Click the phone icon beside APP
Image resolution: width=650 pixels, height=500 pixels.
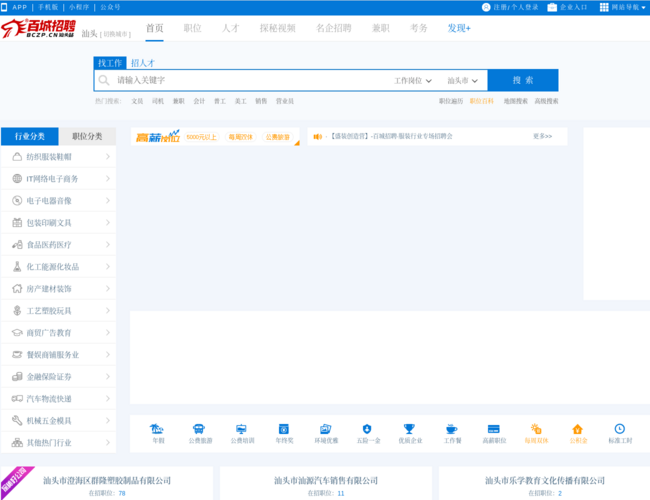4,7
